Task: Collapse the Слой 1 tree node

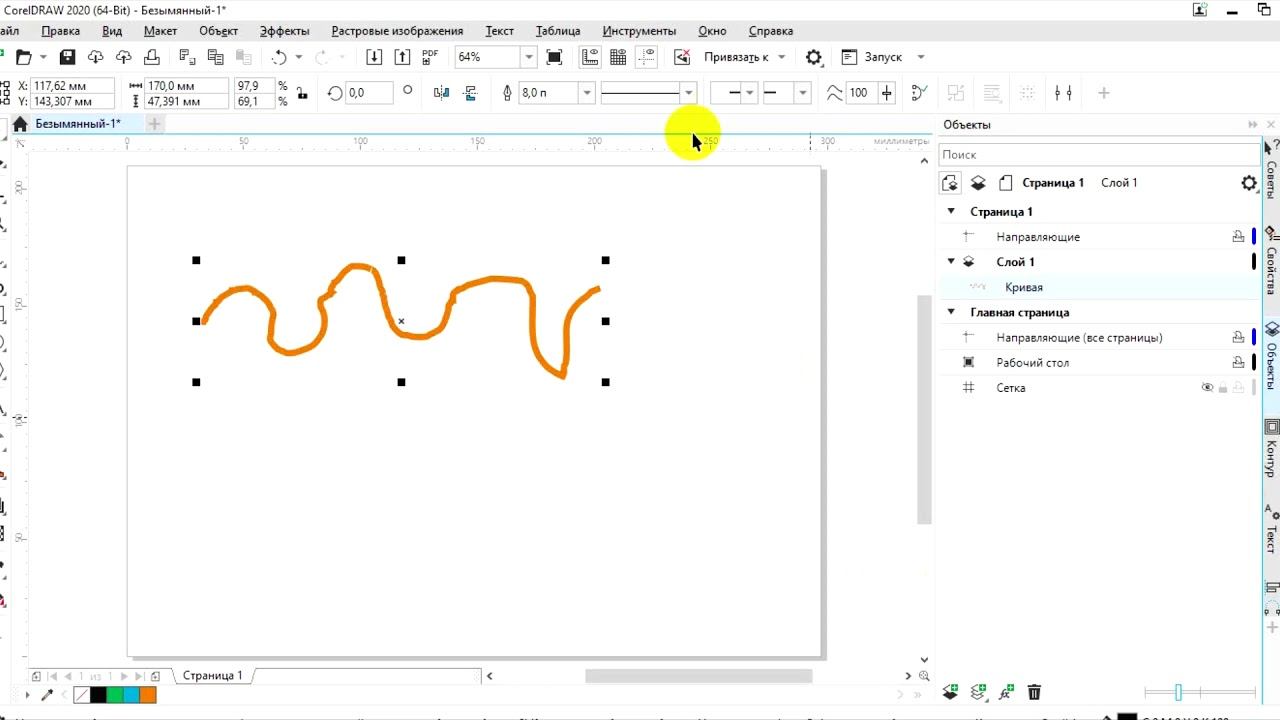Action: point(951,262)
